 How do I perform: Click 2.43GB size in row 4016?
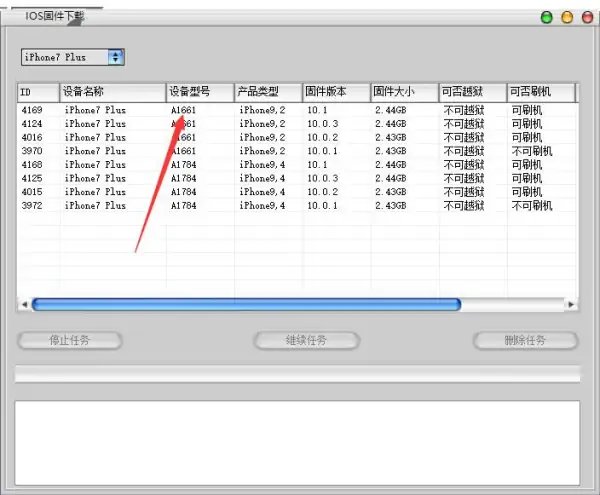tap(390, 137)
